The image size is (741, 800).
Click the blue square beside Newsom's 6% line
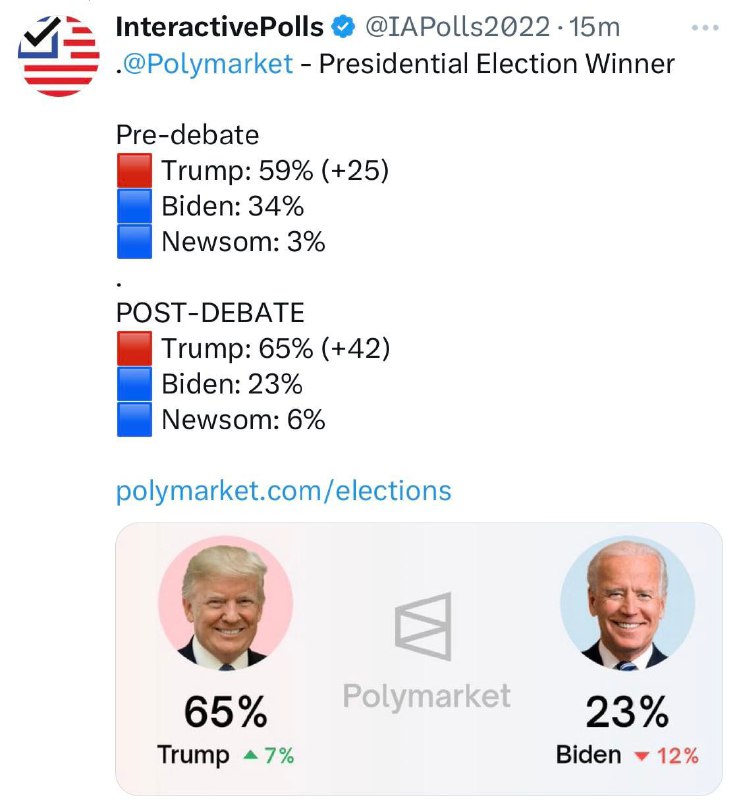pos(135,418)
